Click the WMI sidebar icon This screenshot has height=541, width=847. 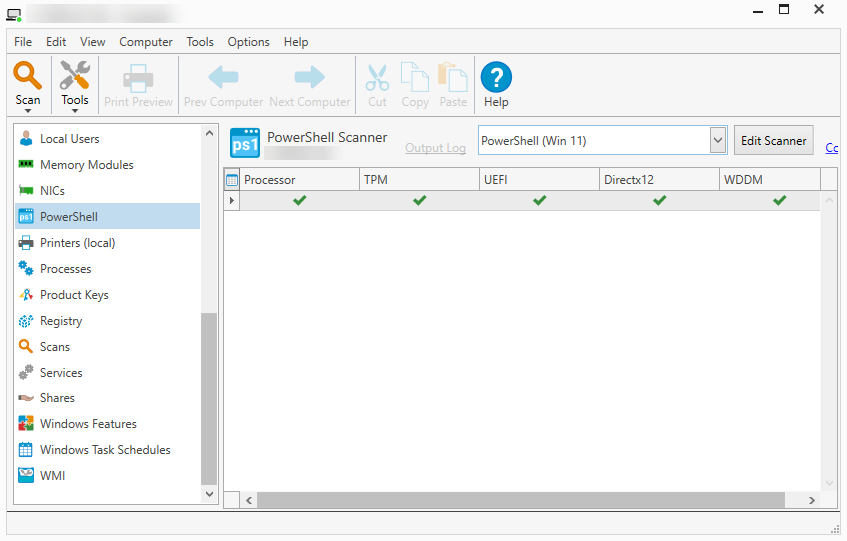26,475
